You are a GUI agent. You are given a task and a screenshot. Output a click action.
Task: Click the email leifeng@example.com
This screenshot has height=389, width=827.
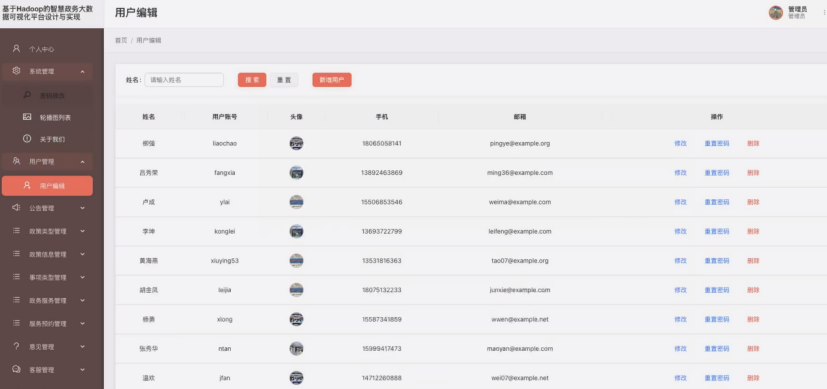click(x=520, y=231)
